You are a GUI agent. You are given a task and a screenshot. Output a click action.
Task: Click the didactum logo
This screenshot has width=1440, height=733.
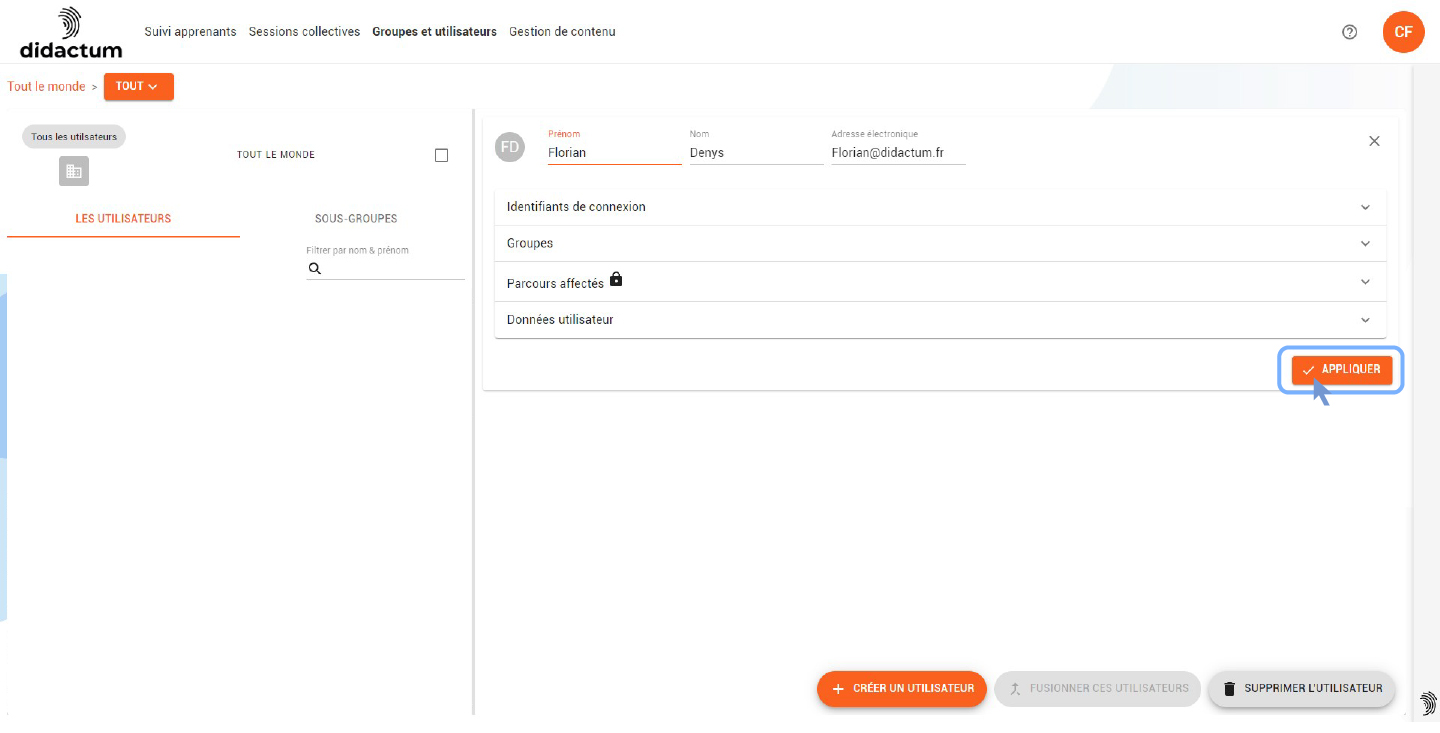coord(71,32)
